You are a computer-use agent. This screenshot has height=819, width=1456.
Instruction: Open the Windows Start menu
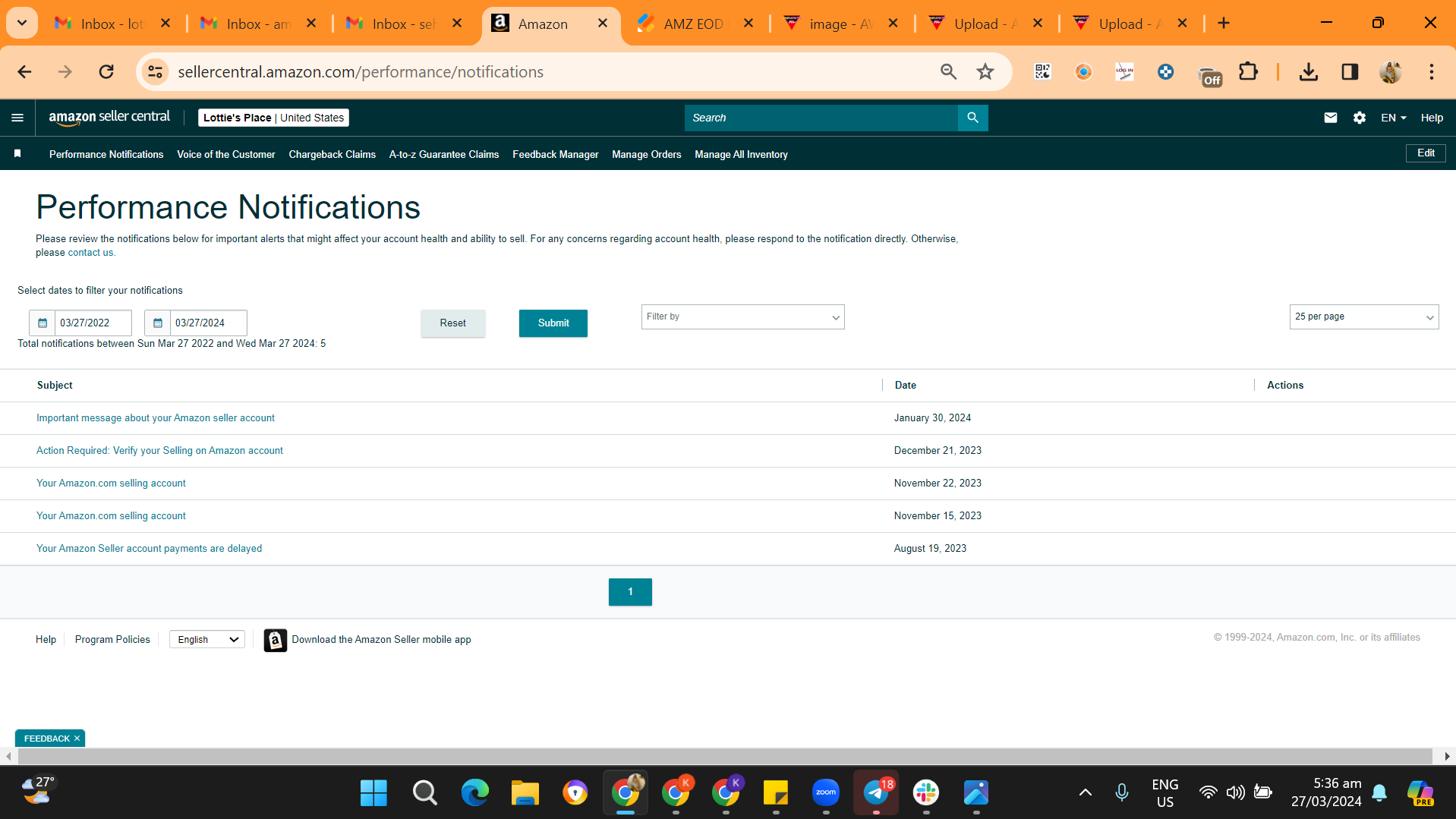[x=373, y=793]
